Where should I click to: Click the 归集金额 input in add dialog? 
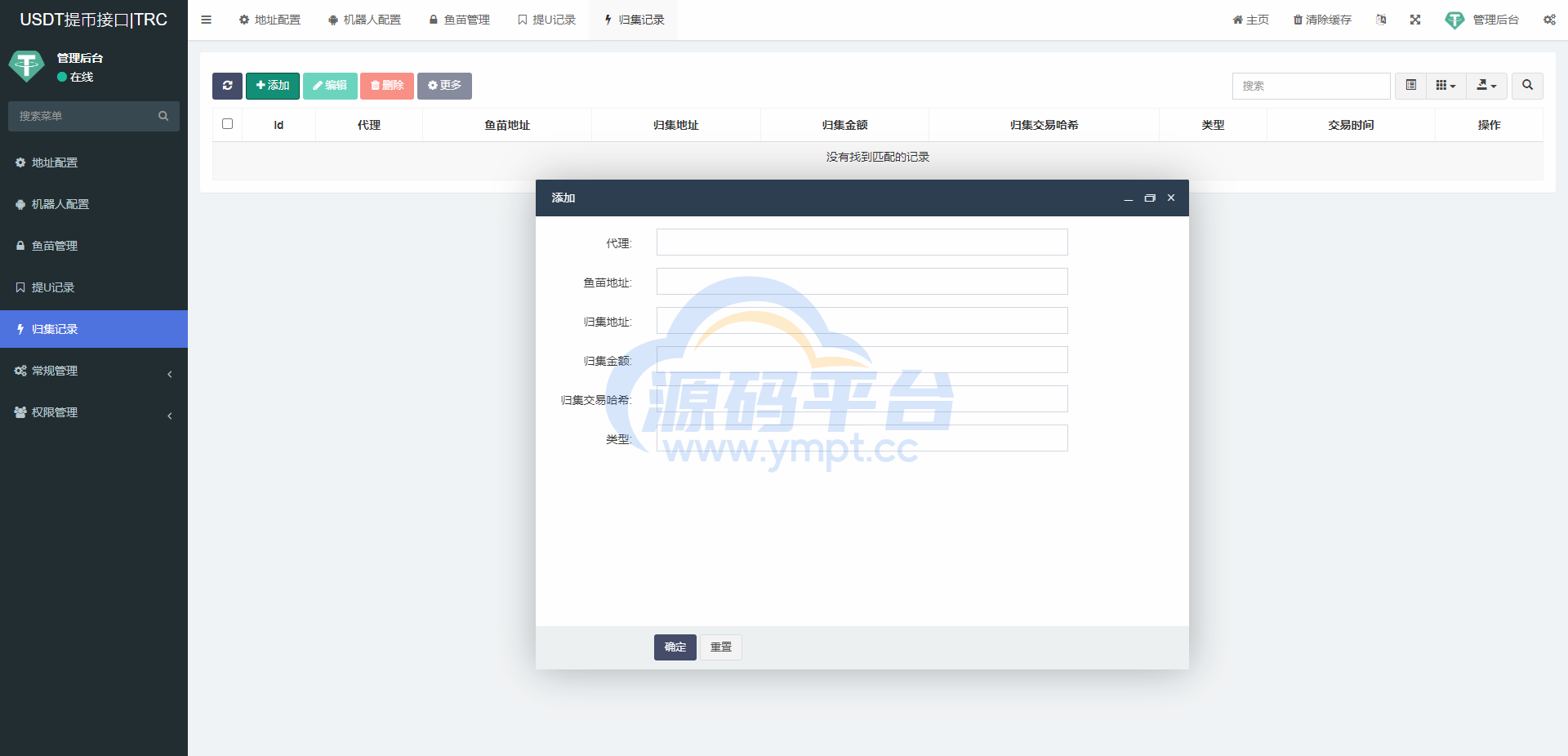click(862, 360)
